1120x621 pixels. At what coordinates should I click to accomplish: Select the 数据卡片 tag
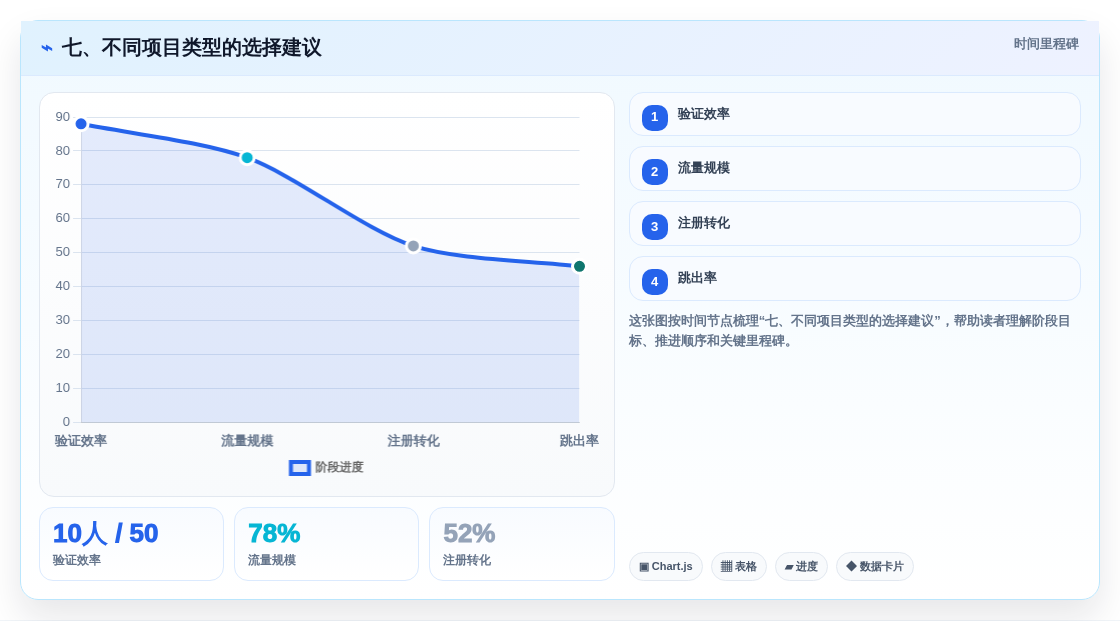click(875, 567)
